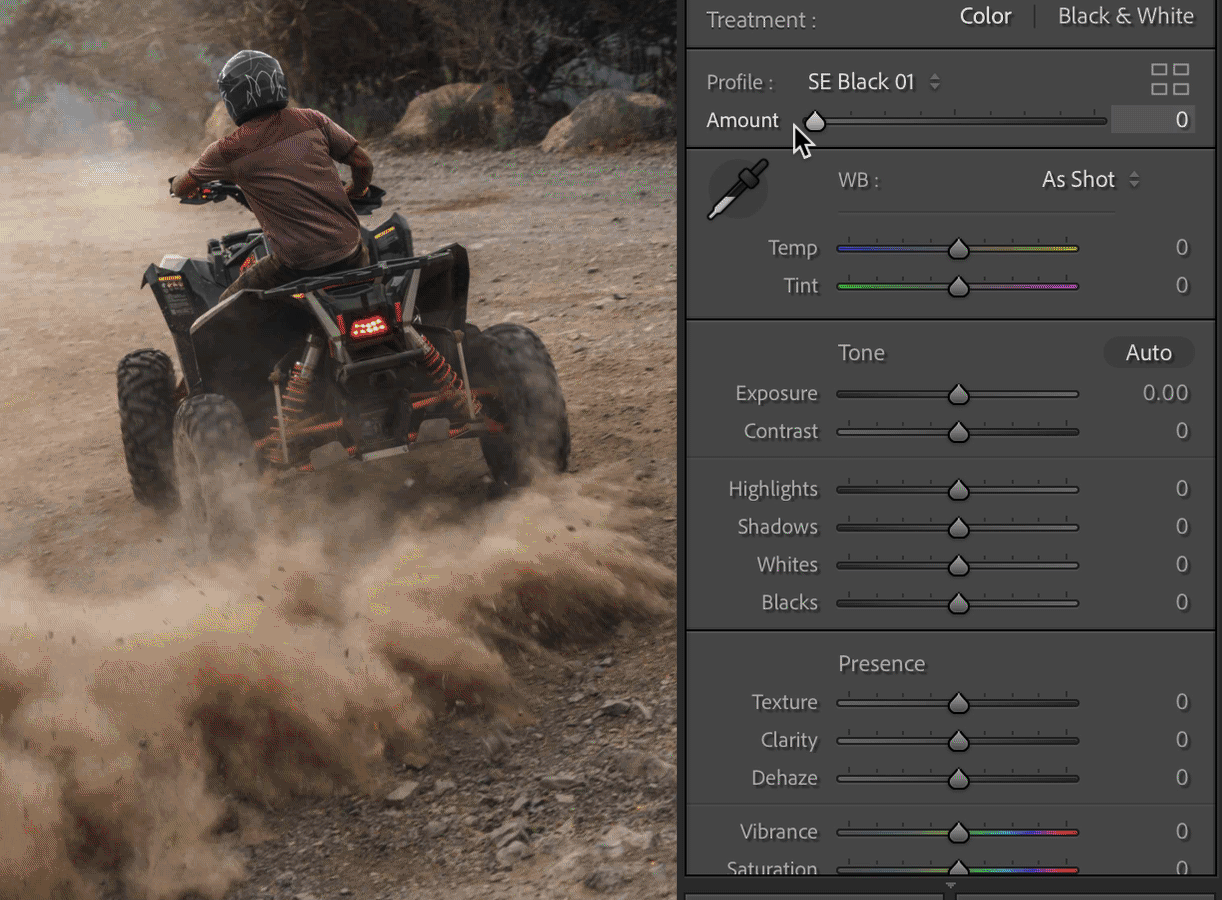Click the Dehaze slider handle
The height and width of the screenshot is (900, 1222).
coord(958,778)
